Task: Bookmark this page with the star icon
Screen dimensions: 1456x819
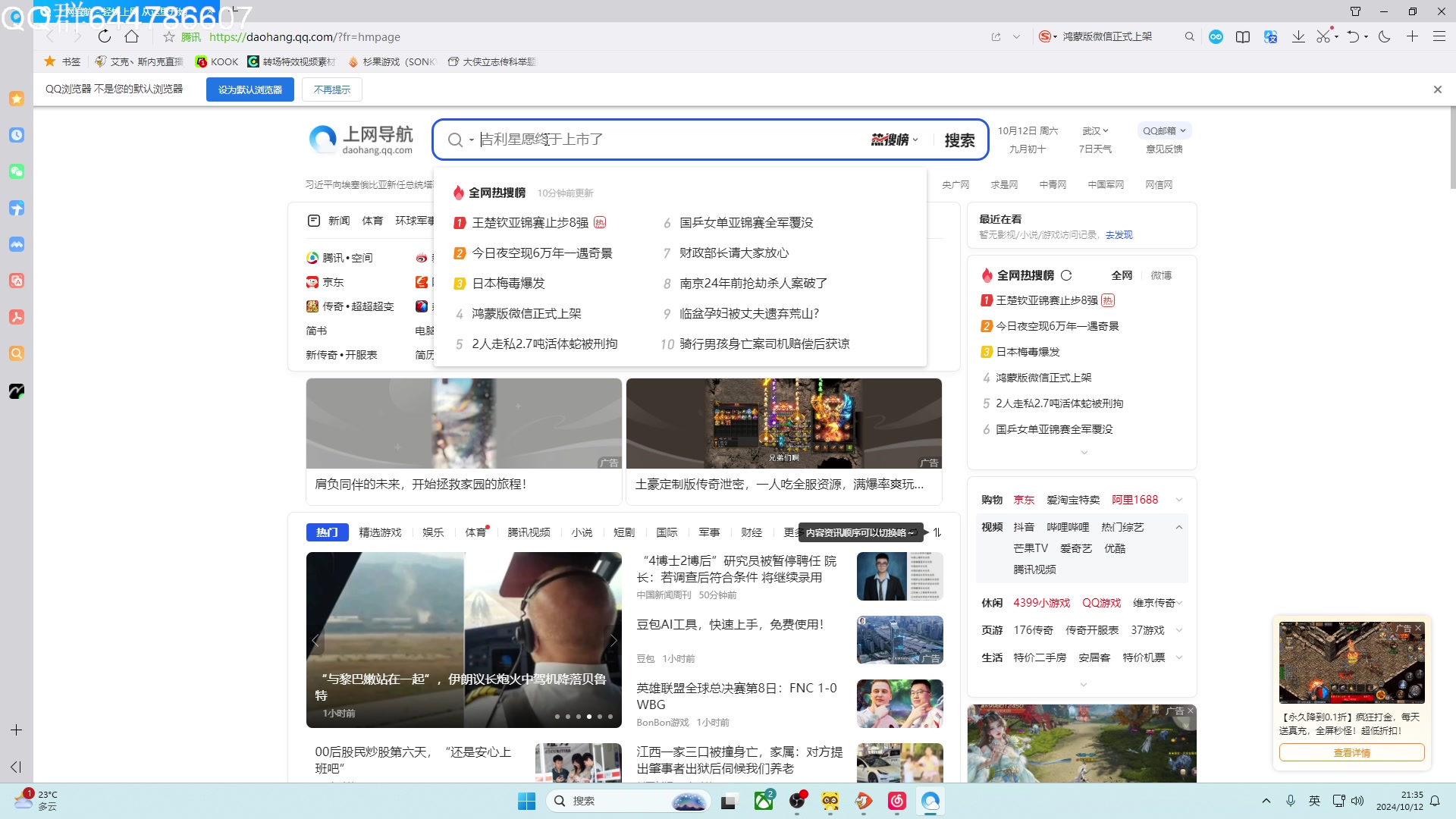Action: [x=169, y=36]
